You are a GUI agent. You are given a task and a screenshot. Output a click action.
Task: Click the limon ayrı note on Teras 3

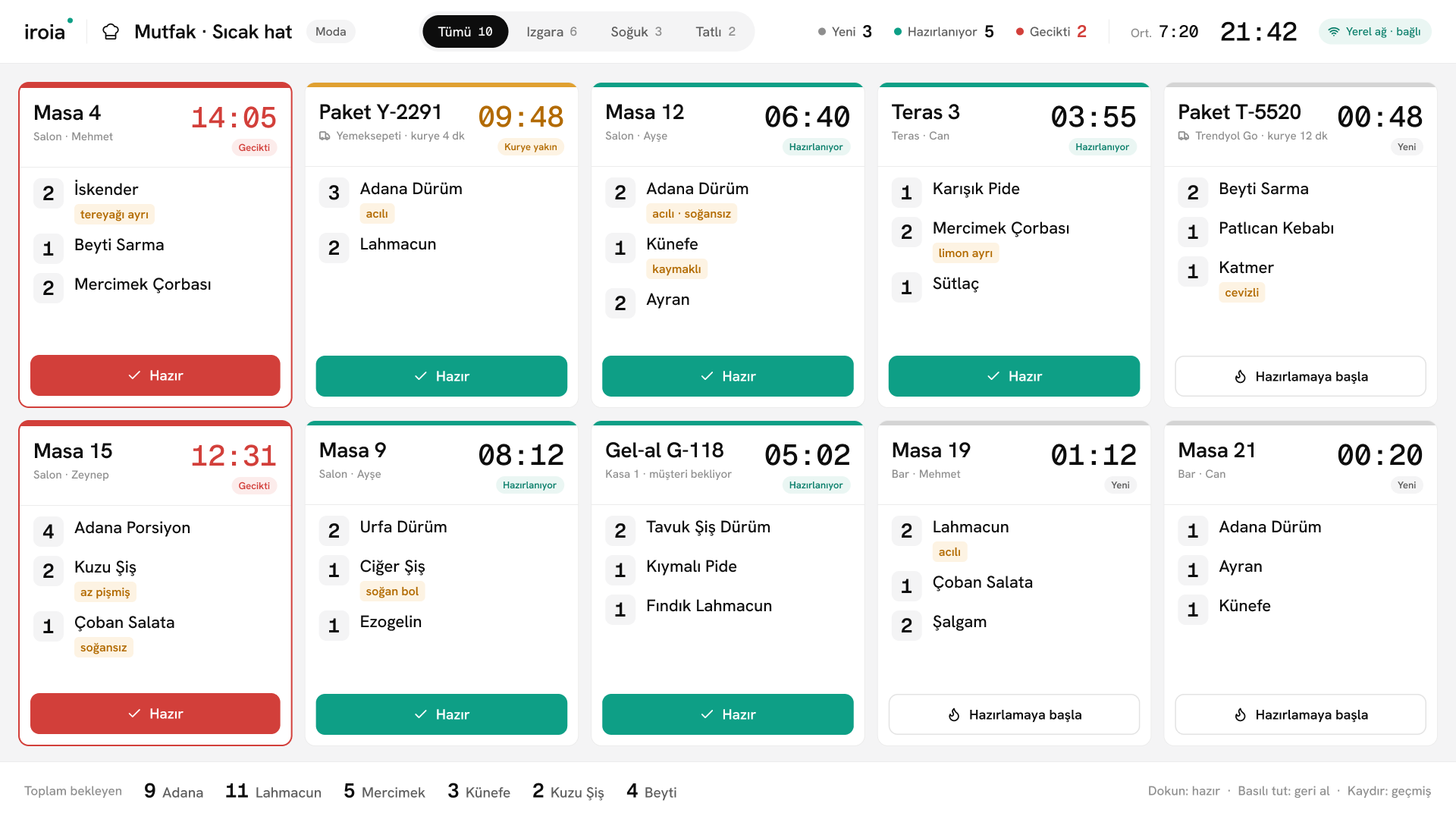point(965,253)
